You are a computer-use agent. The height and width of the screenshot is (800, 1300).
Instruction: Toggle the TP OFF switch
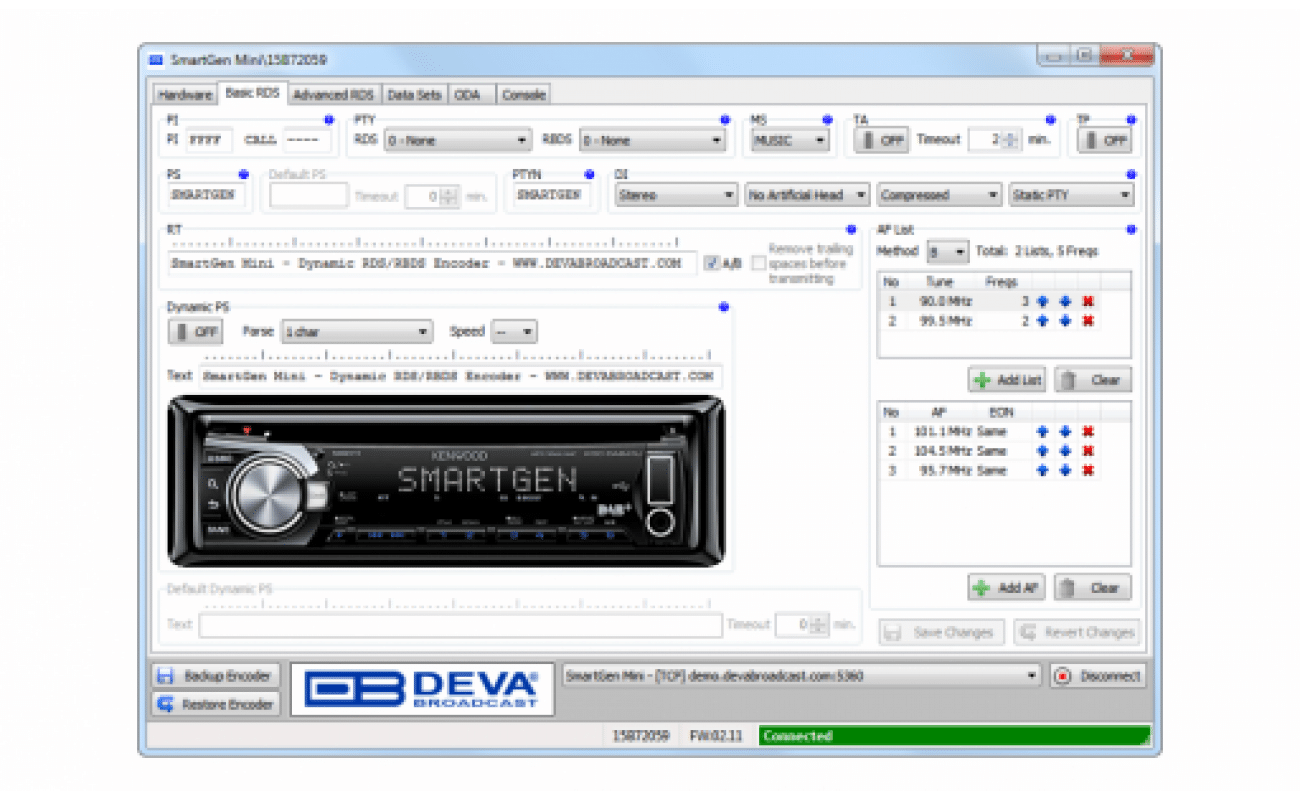[x=1104, y=141]
